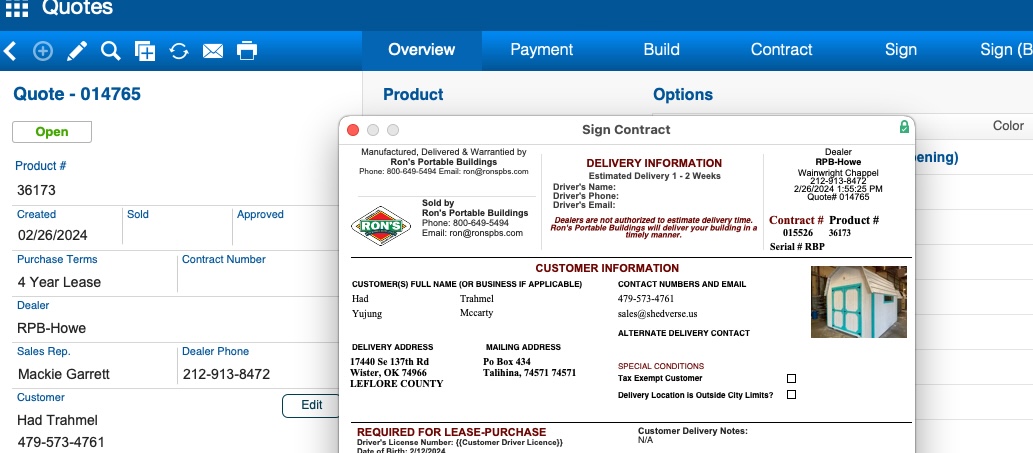This screenshot has height=453, width=1033.
Task: Open the Contract tab
Action: click(781, 49)
